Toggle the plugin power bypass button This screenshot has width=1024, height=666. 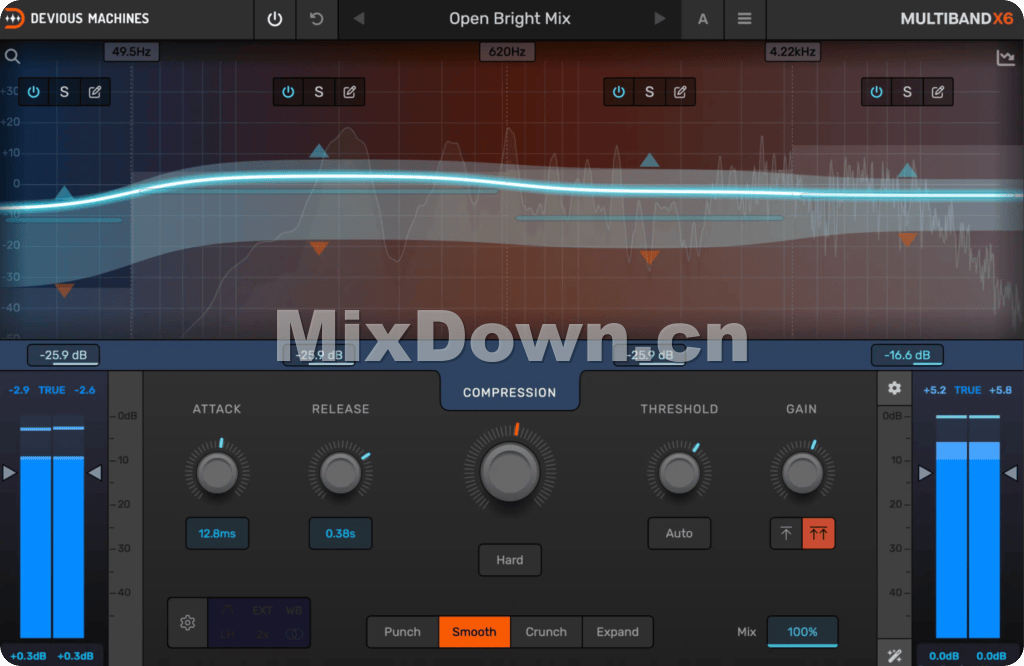coord(275,19)
